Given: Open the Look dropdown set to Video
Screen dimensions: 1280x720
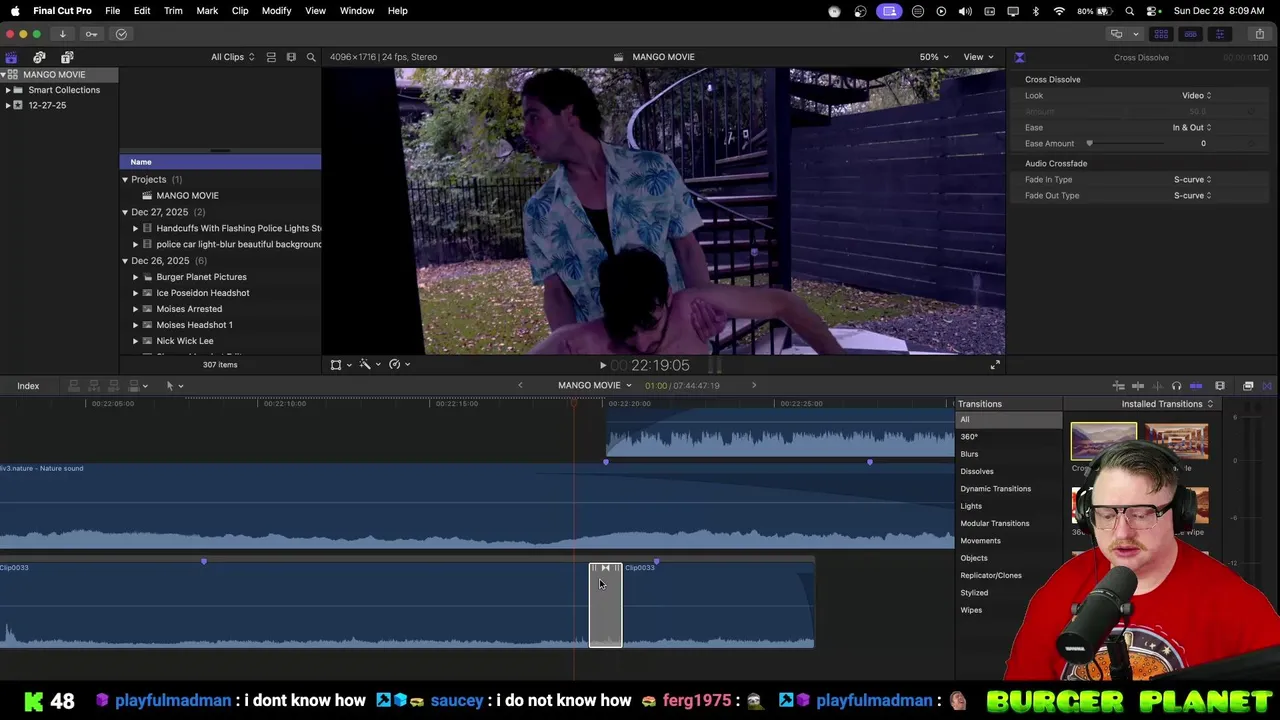Looking at the screenshot, I should 1196,96.
